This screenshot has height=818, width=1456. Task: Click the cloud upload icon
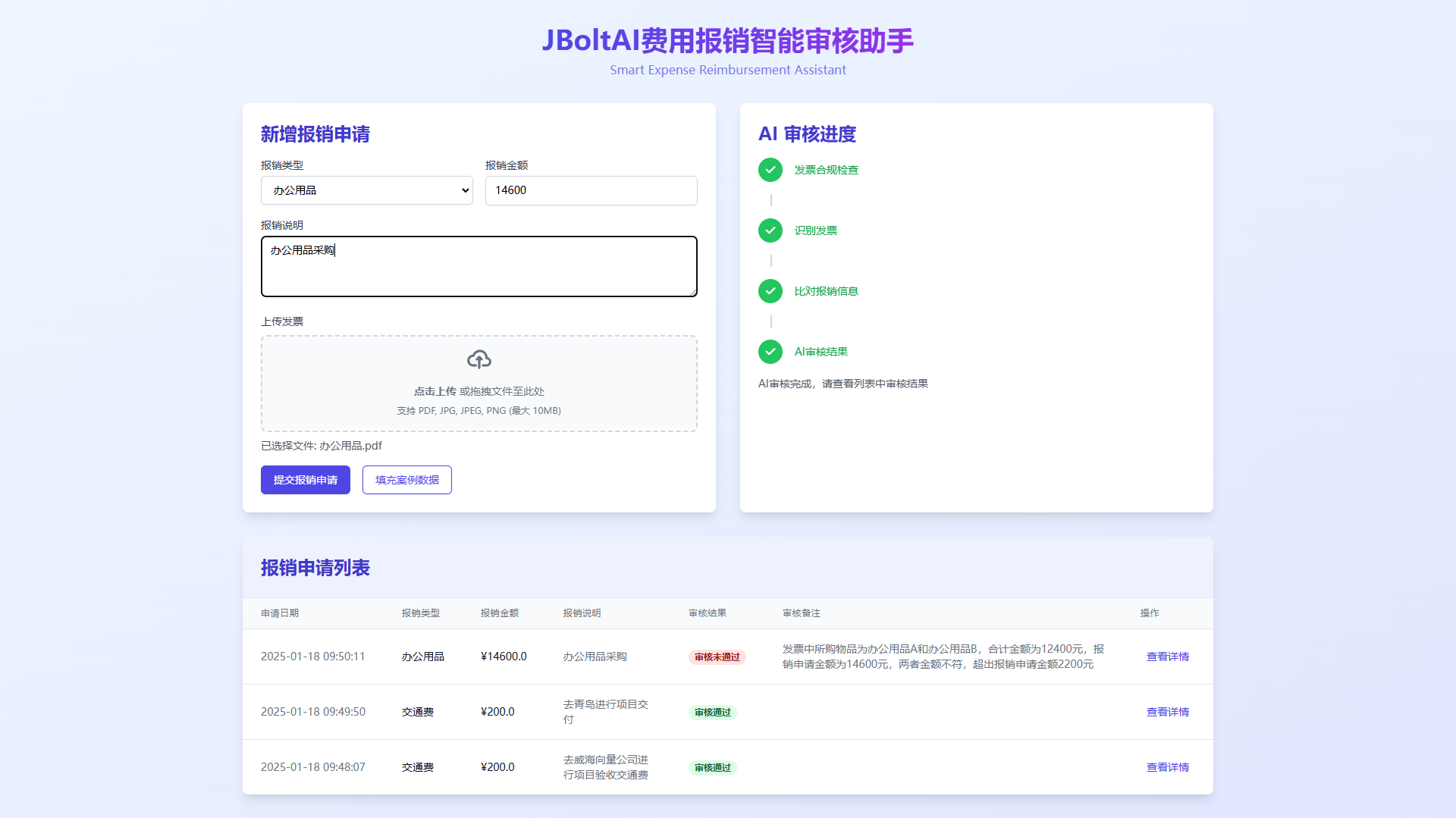click(x=479, y=359)
